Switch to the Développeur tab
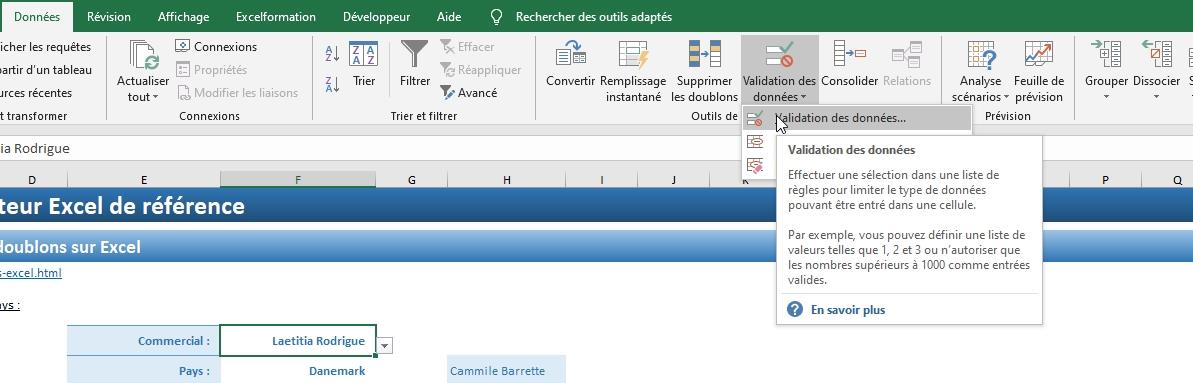This screenshot has height=383, width=1193. point(376,17)
